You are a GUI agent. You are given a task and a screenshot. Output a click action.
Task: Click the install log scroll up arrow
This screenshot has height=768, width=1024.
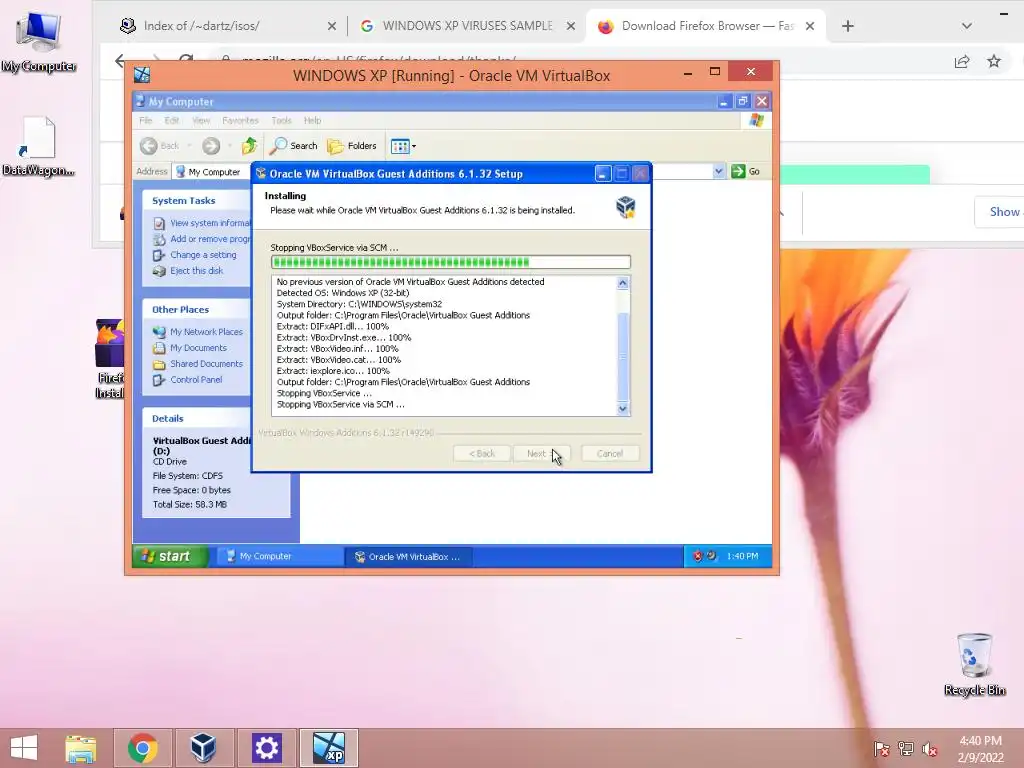pos(622,283)
